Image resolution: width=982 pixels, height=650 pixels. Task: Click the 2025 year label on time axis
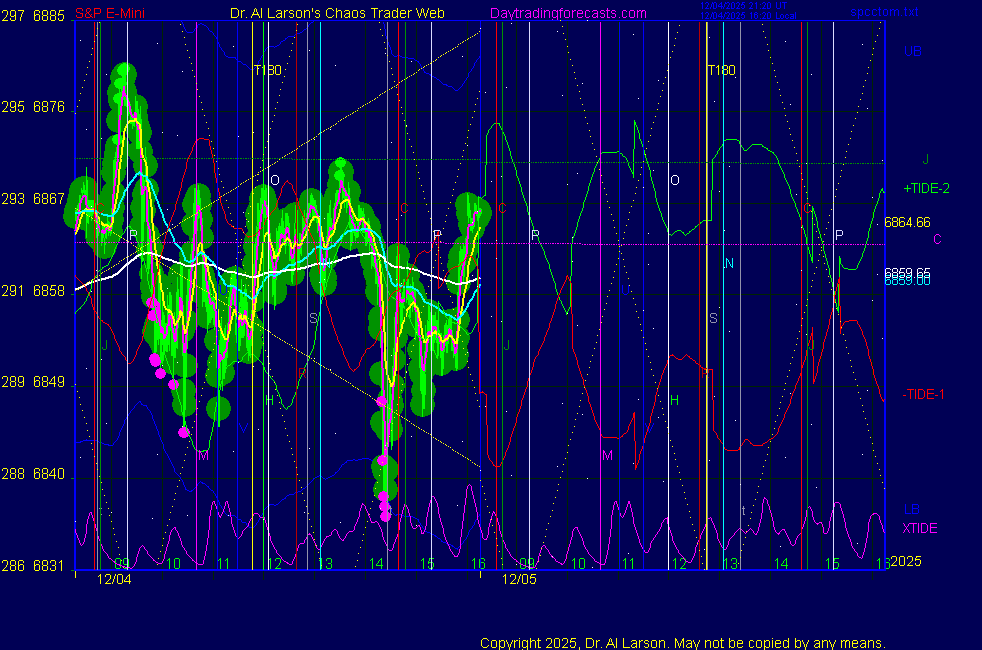(x=904, y=563)
